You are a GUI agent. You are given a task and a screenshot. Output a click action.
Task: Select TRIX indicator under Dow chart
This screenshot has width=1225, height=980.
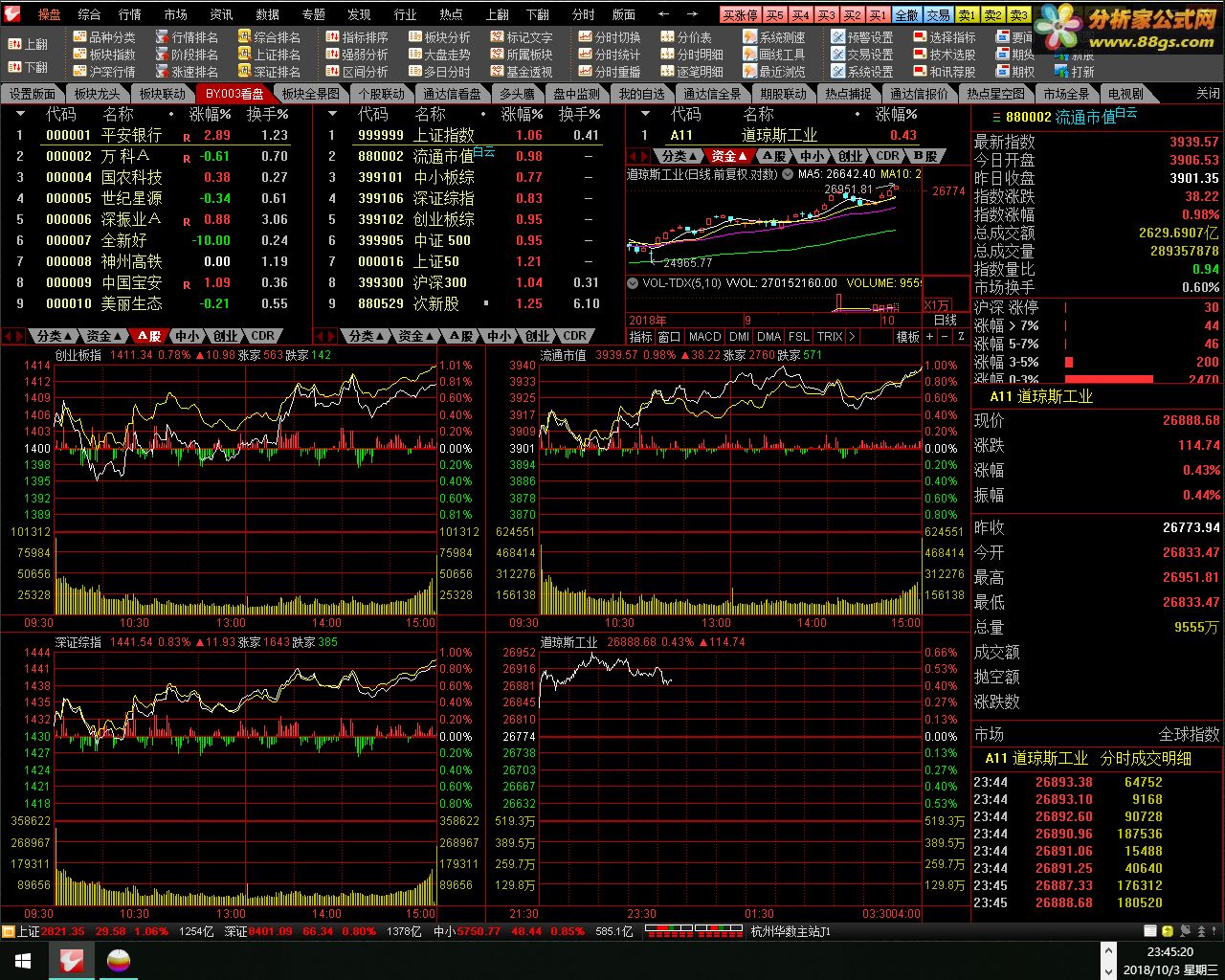pos(830,337)
